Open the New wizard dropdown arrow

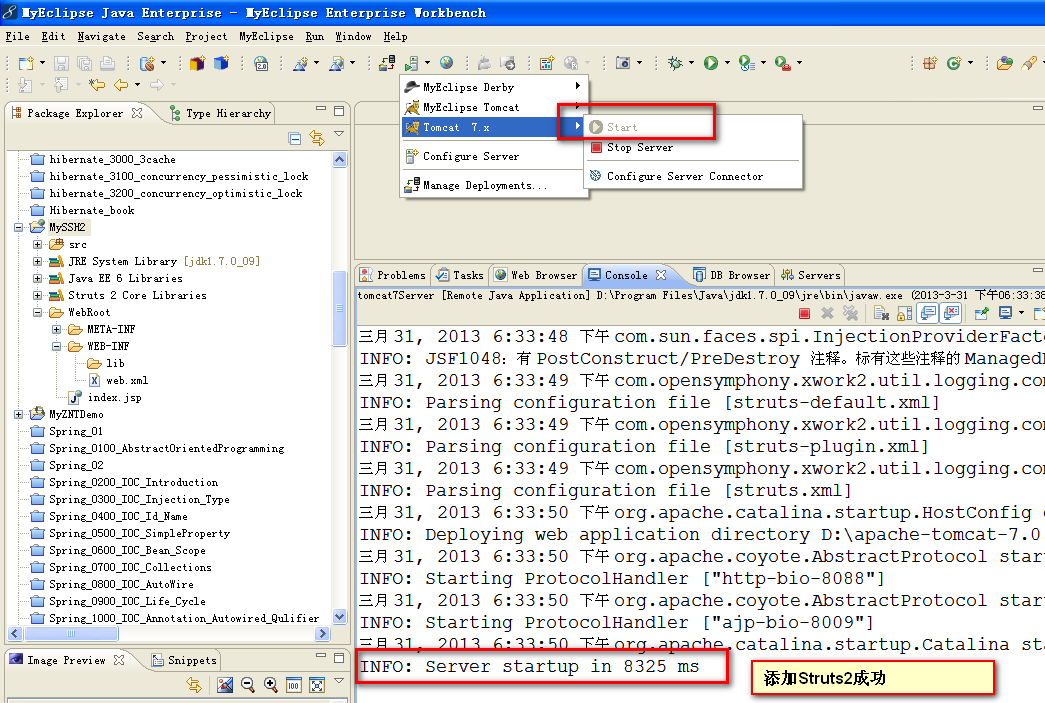43,63
